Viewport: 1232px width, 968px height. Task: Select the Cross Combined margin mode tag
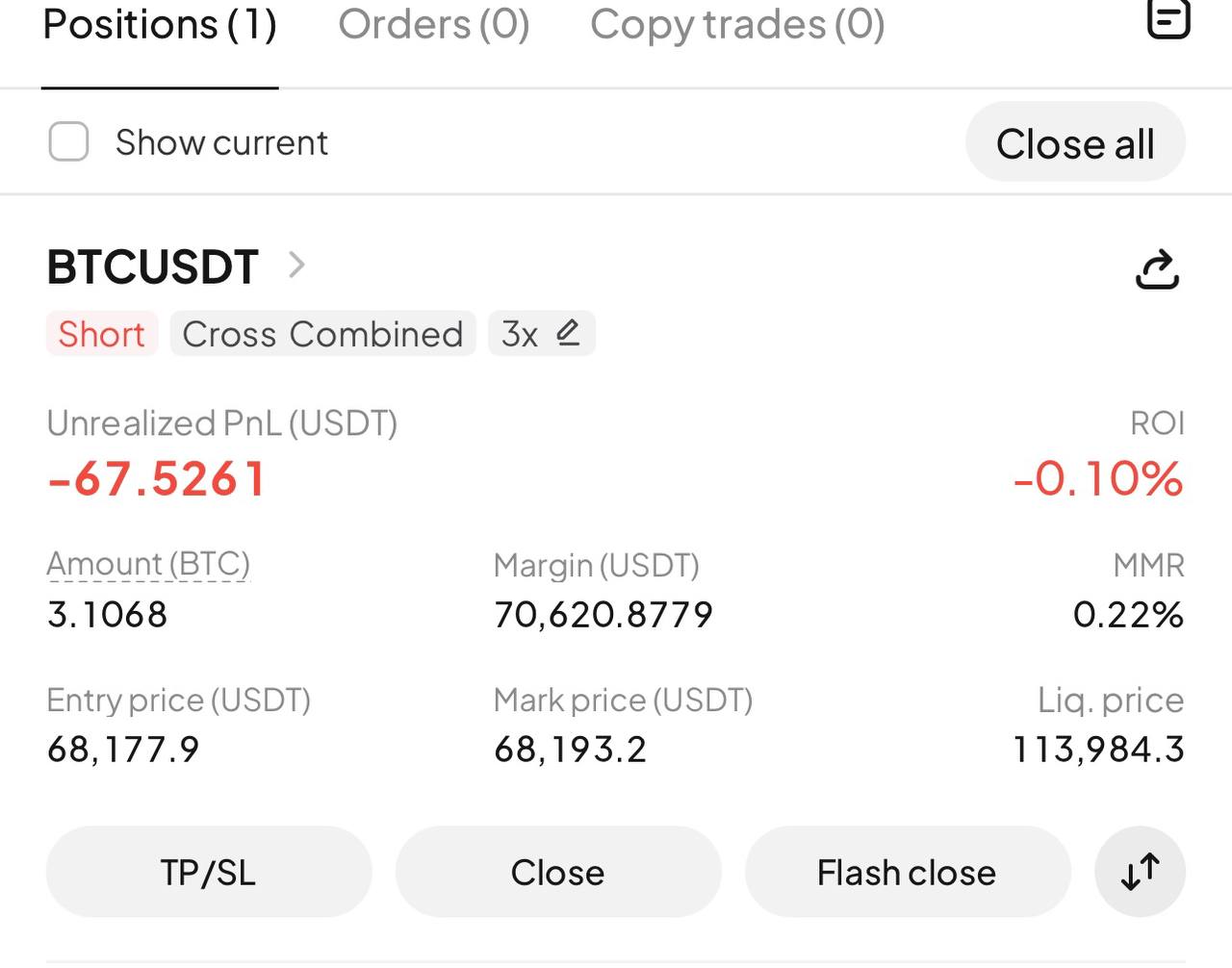(x=322, y=334)
